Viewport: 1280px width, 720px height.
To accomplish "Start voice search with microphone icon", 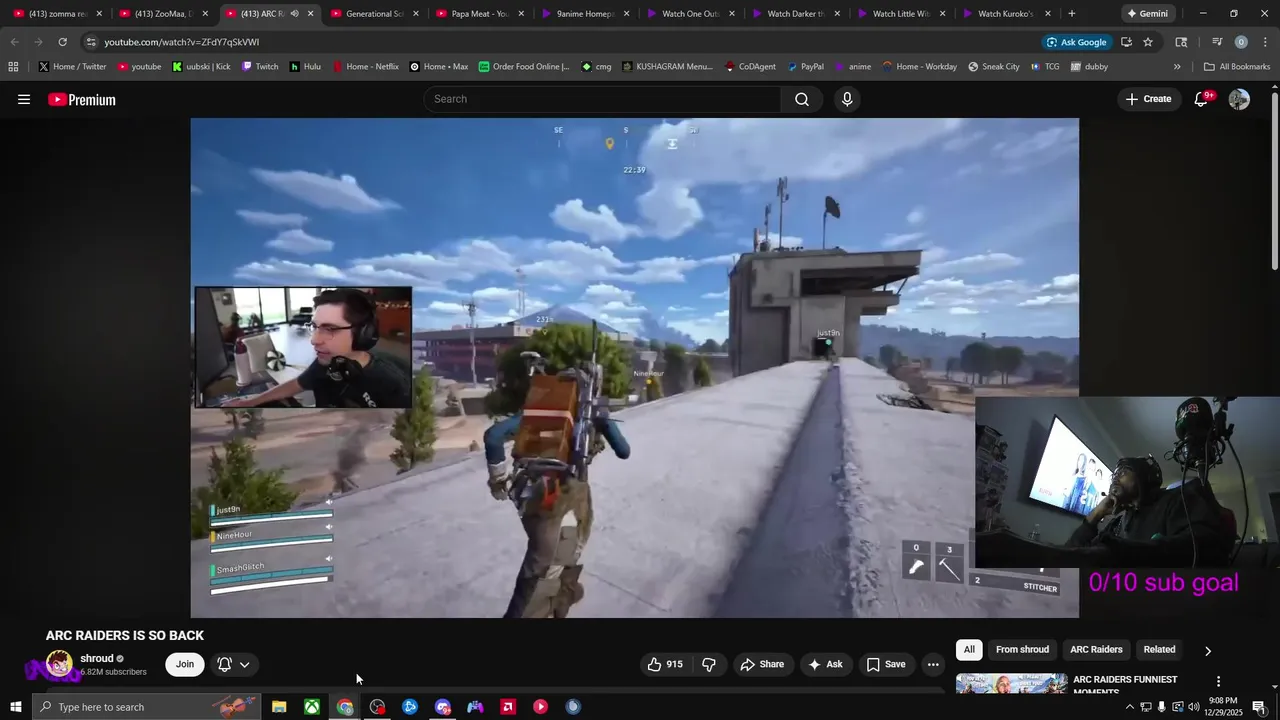I will tap(847, 99).
